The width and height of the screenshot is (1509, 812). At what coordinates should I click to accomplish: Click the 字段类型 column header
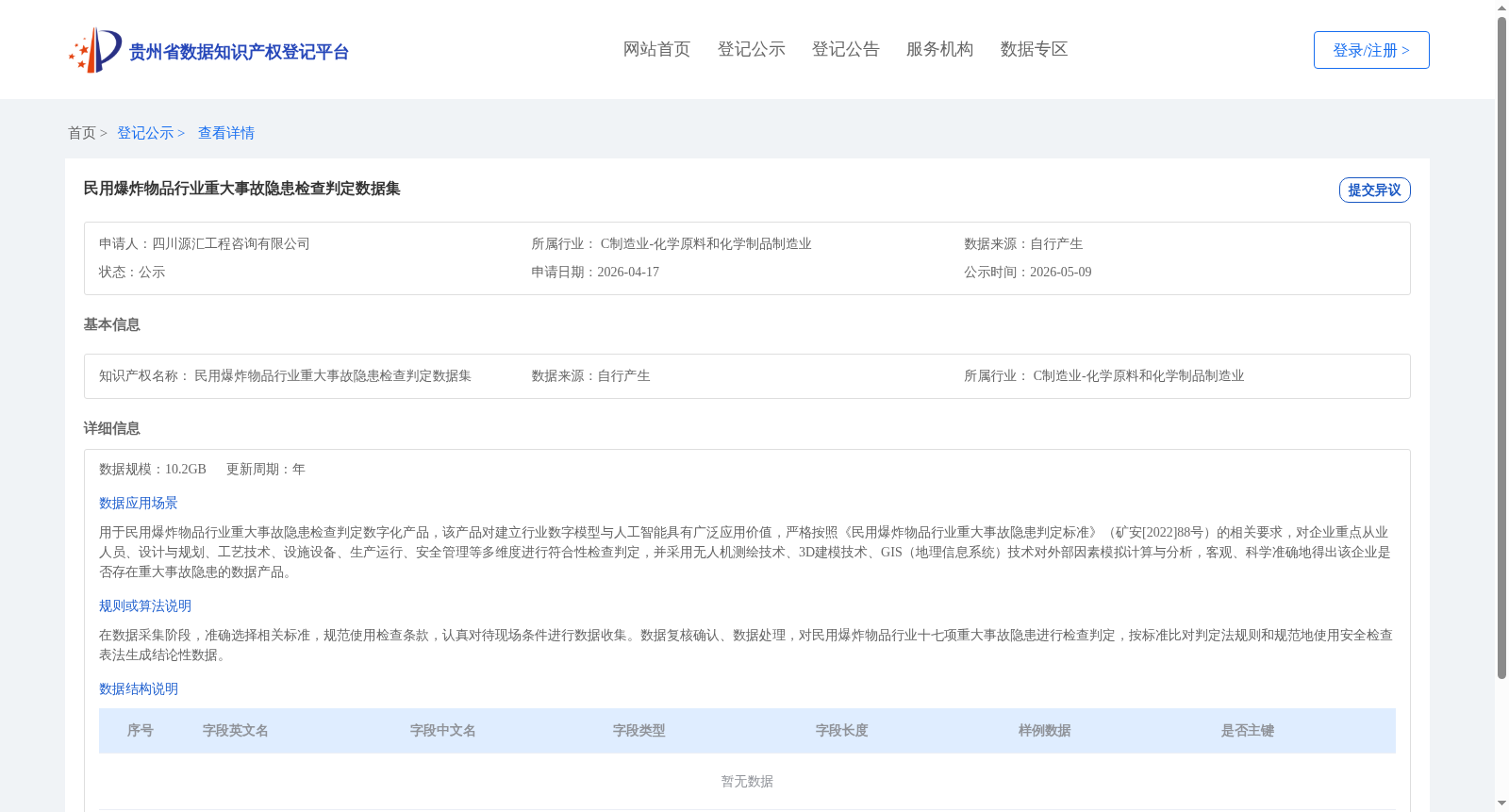639,730
